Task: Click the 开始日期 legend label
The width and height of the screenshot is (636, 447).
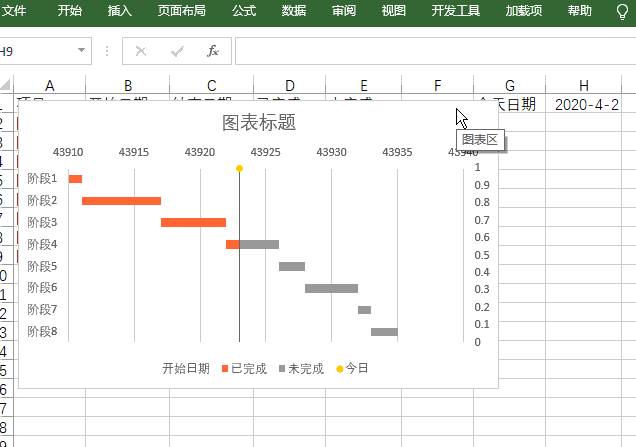Action: click(x=186, y=368)
